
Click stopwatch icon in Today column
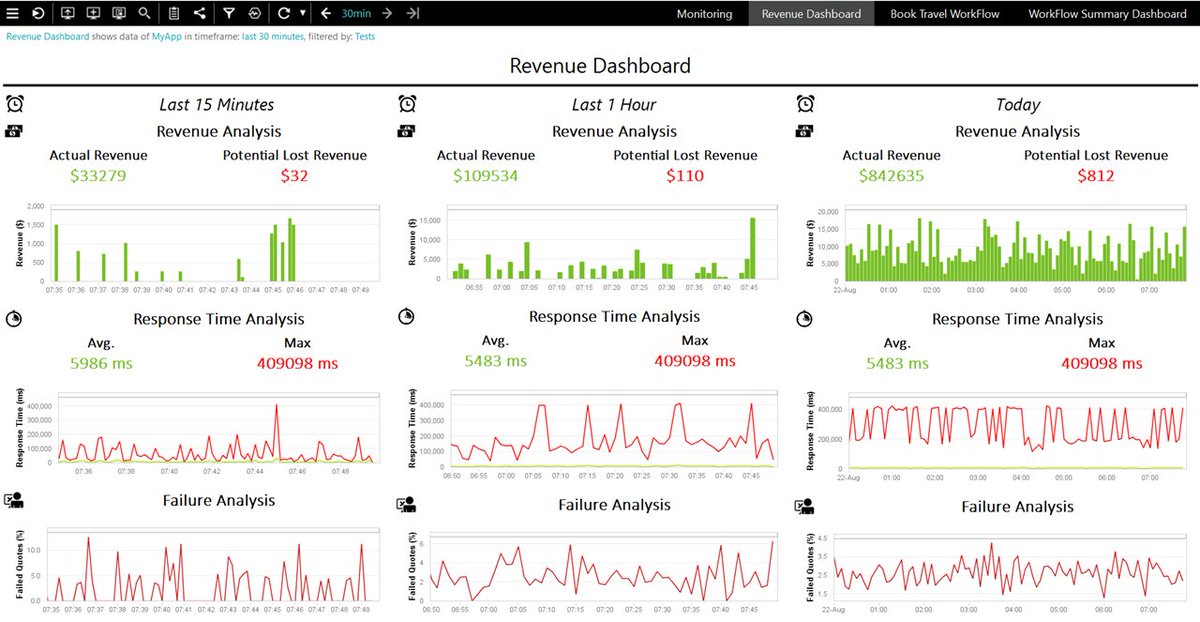pos(805,318)
